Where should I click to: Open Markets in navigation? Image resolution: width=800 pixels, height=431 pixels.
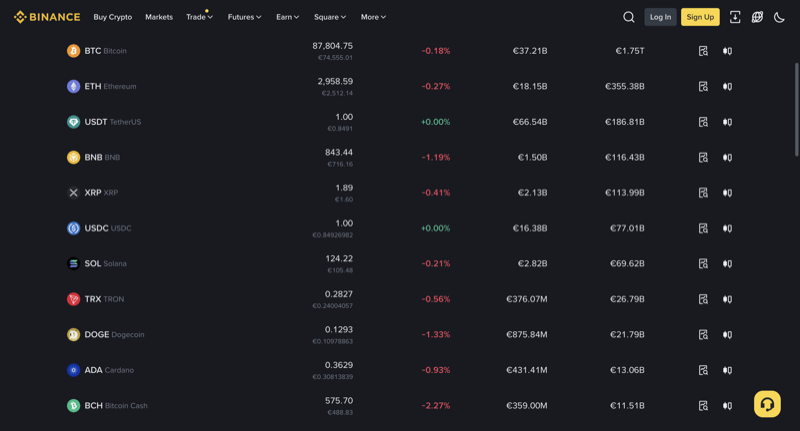click(x=159, y=17)
